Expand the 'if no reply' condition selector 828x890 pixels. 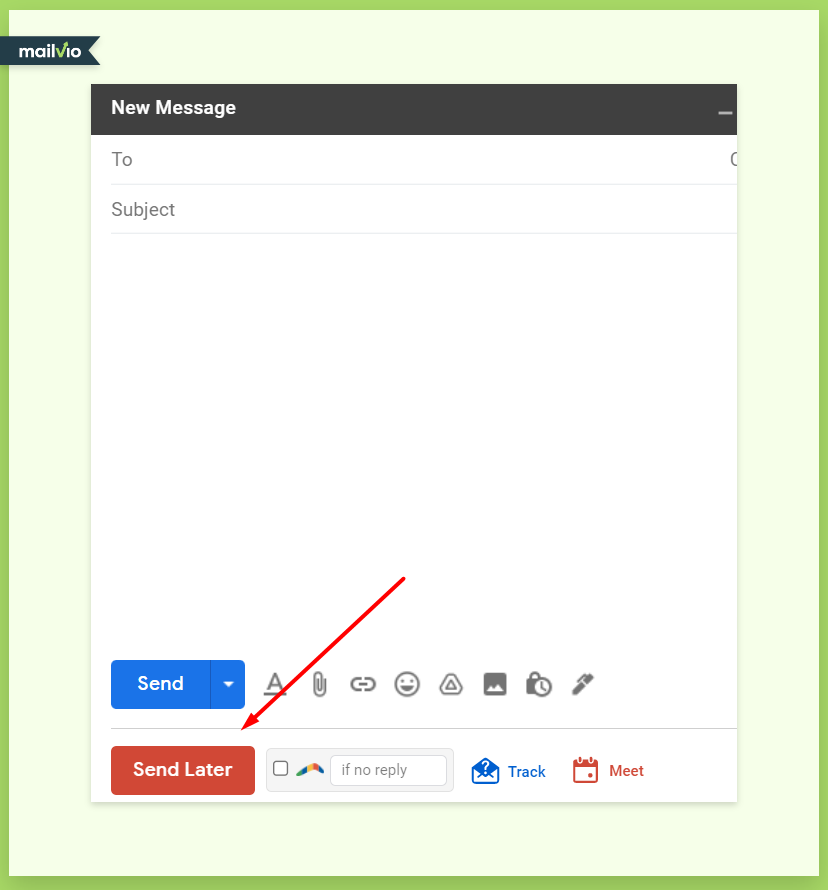coord(389,770)
